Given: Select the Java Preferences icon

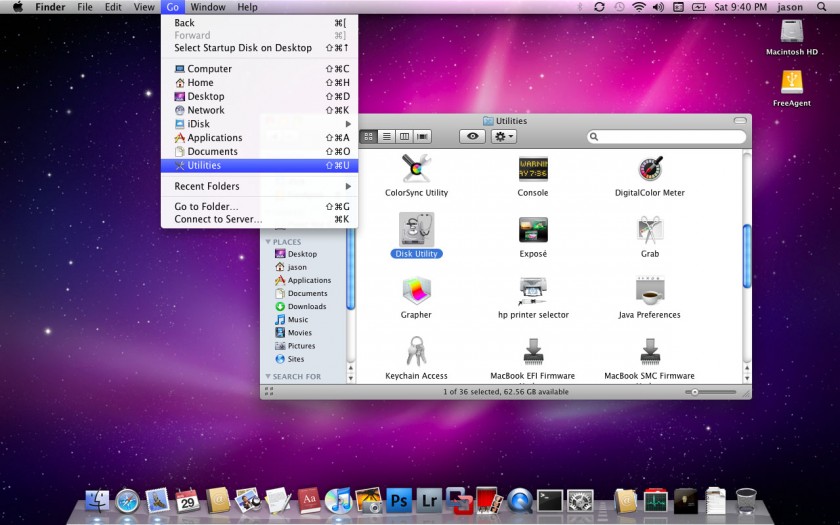Looking at the screenshot, I should (650, 291).
